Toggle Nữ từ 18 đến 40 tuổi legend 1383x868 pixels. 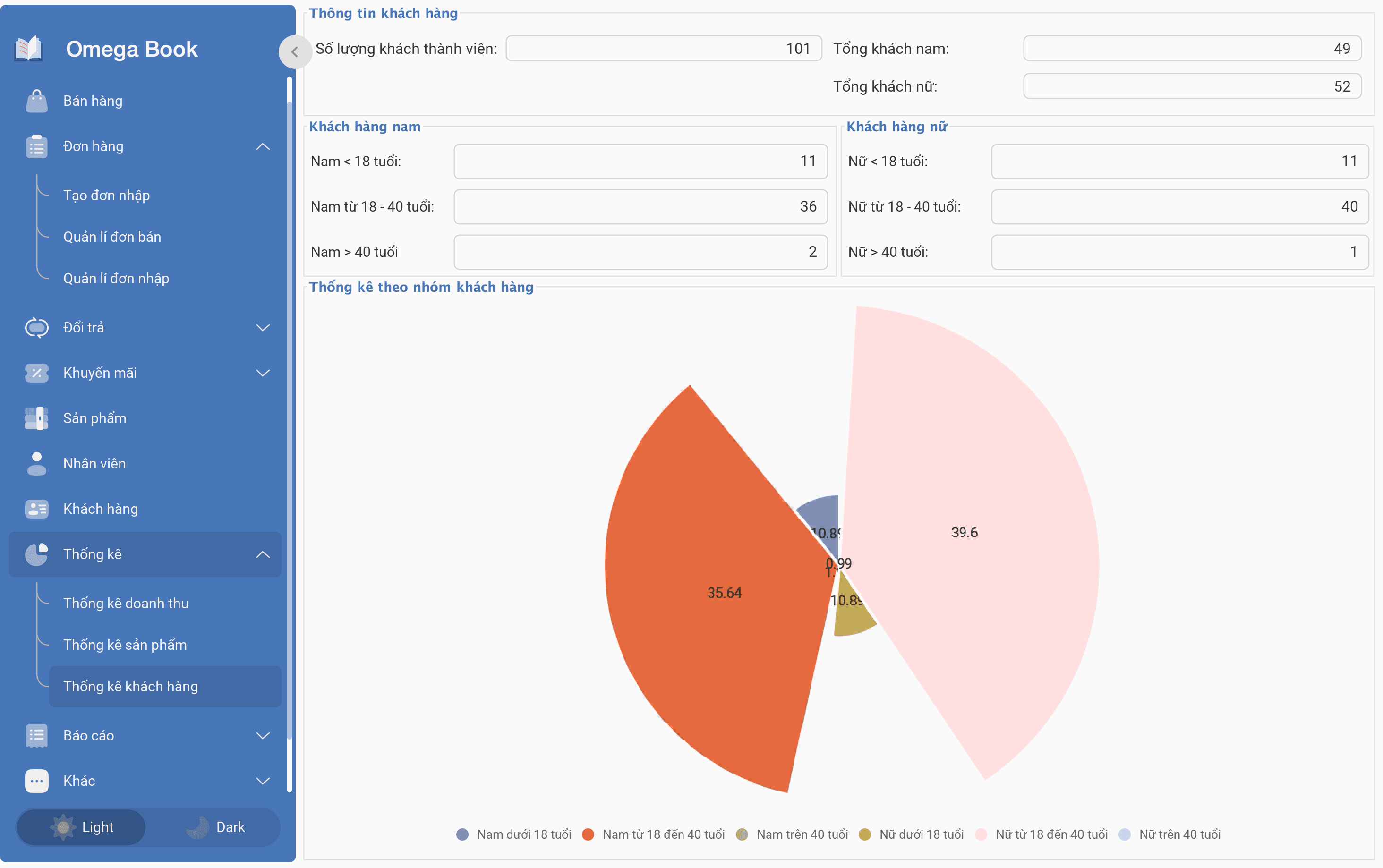1042,834
